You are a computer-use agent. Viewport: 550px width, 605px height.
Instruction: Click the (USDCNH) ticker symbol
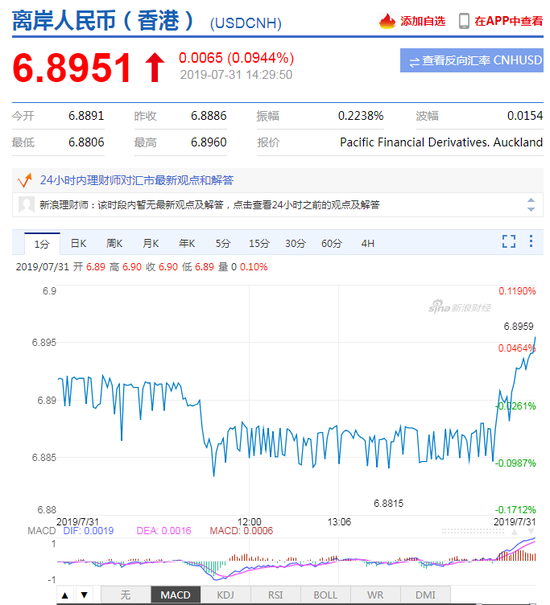[x=245, y=23]
